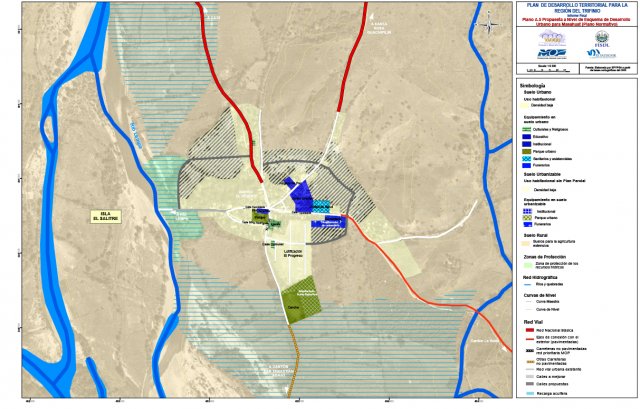Click the north arrow compass rose
This screenshot has height=409, width=640.
pyautogui.click(x=487, y=22)
